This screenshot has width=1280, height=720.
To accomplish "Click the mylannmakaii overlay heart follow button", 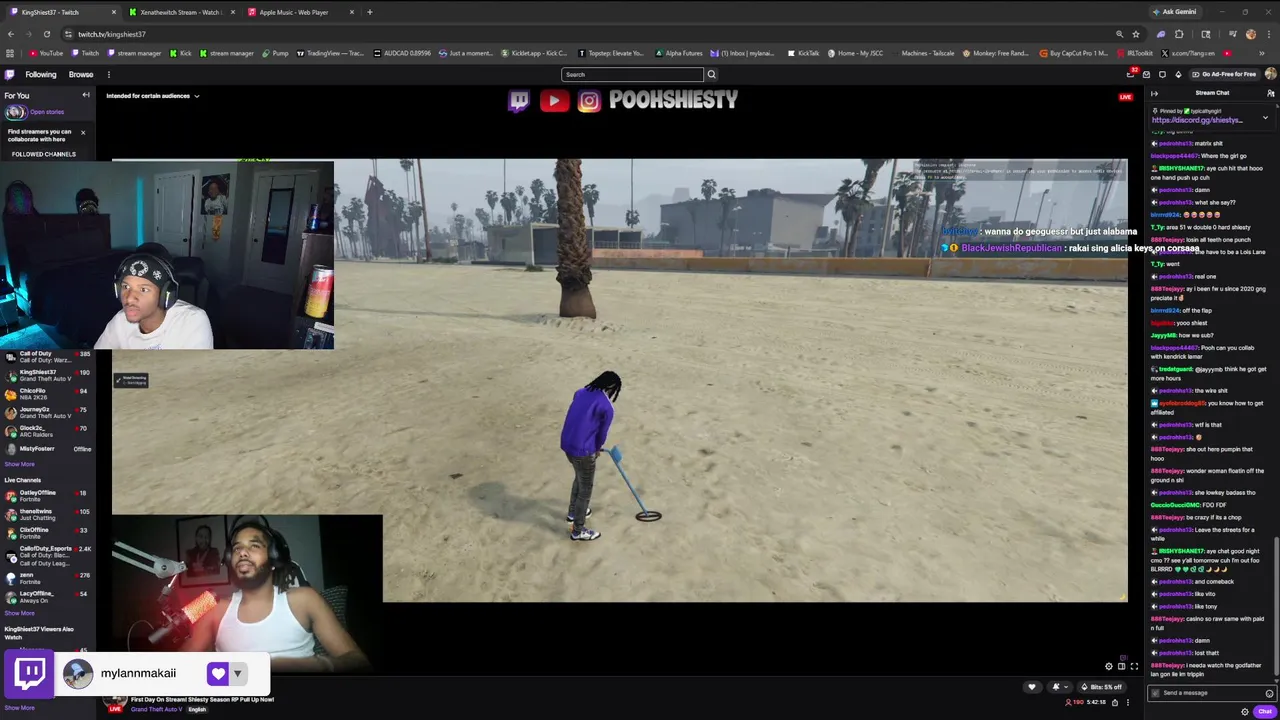I will click(x=218, y=673).
